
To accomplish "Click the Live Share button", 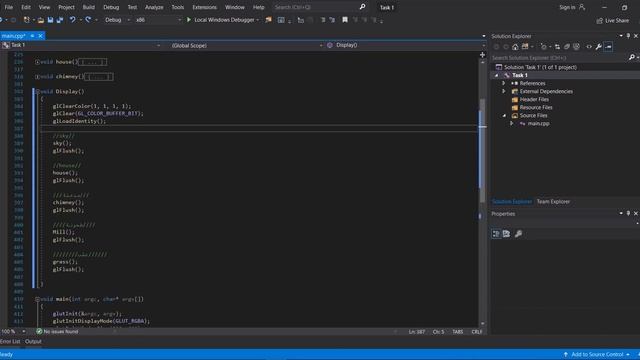I will tap(613, 20).
